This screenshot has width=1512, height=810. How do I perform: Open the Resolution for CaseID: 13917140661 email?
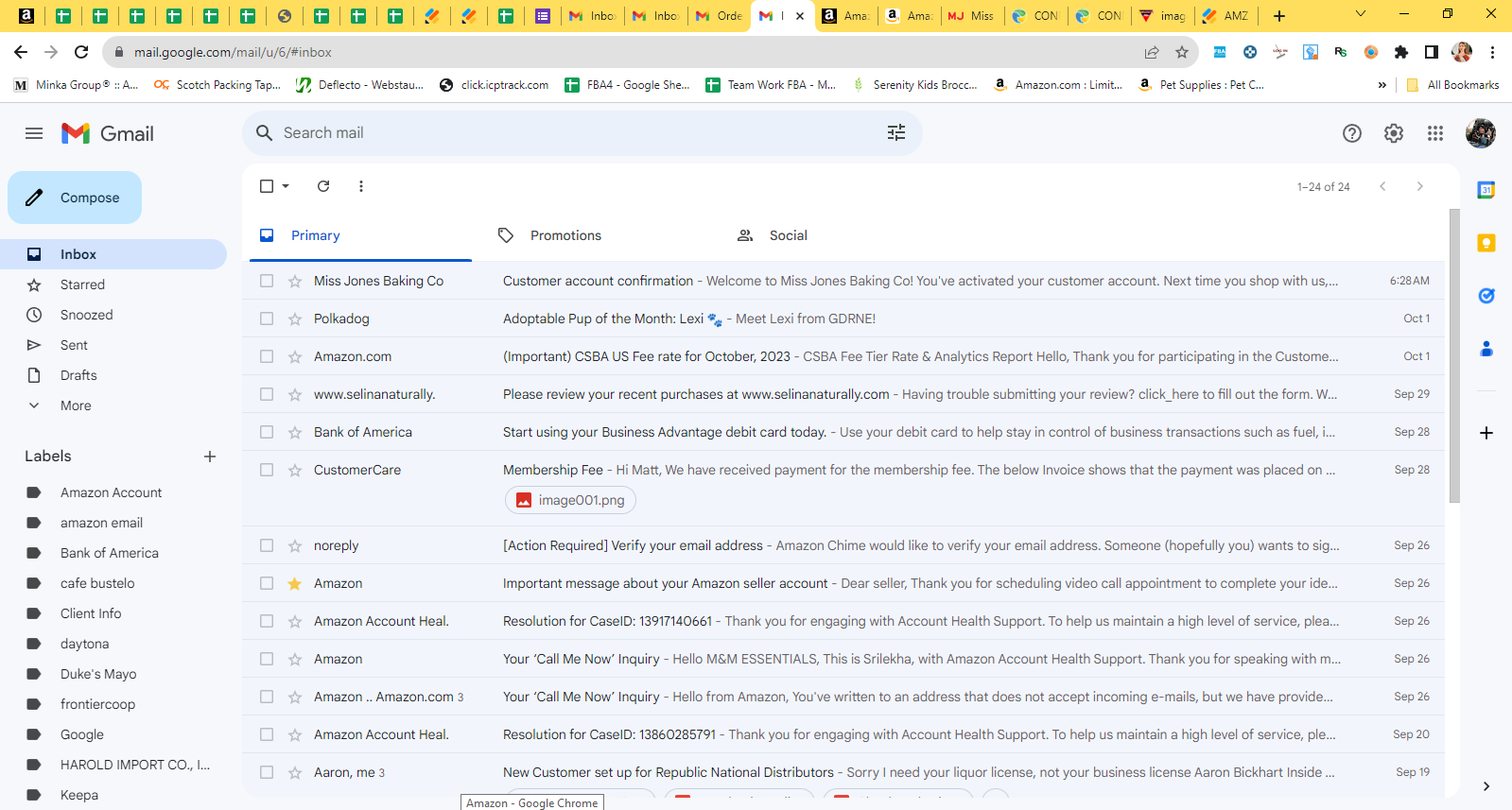[843, 621]
